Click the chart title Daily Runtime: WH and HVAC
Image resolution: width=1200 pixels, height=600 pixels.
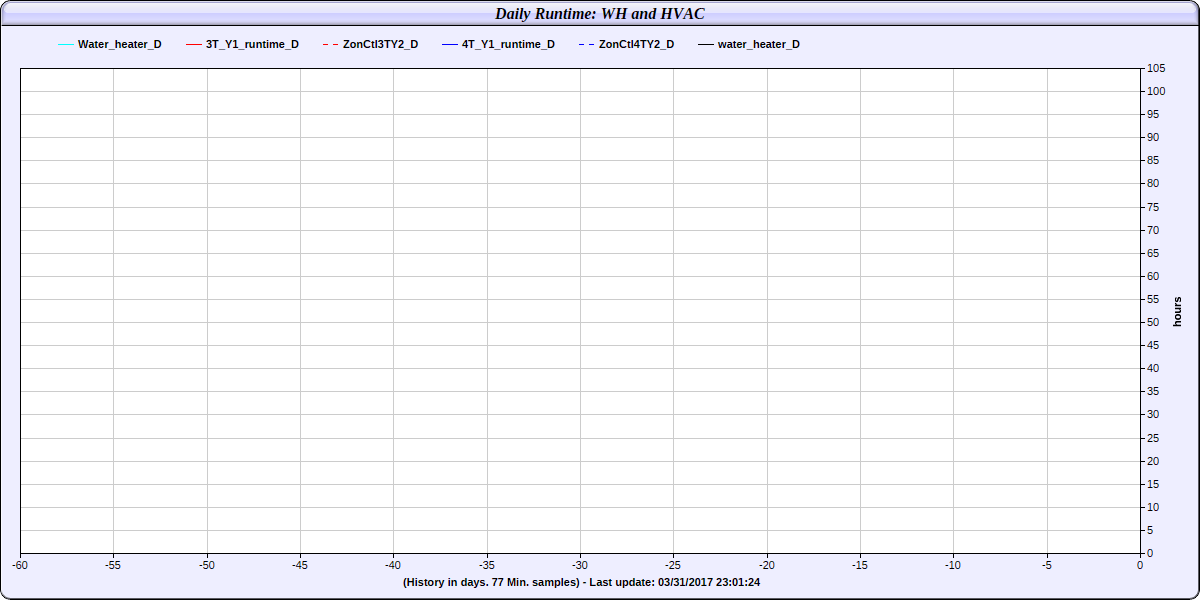click(x=600, y=14)
